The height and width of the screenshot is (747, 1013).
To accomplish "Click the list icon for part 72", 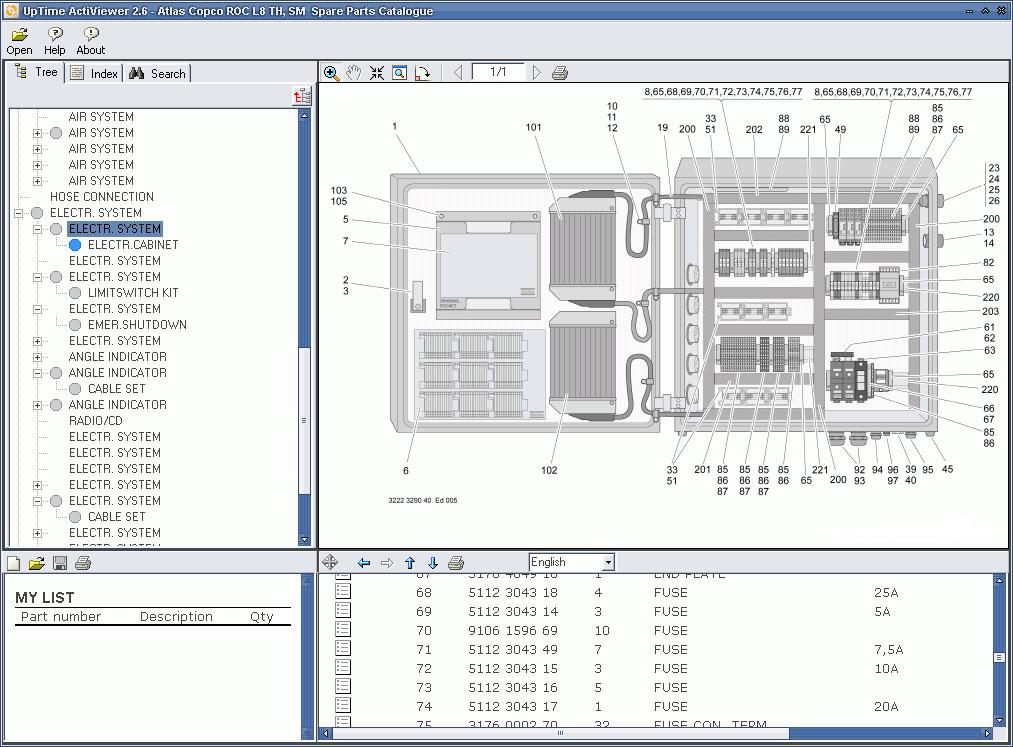I will [x=343, y=667].
